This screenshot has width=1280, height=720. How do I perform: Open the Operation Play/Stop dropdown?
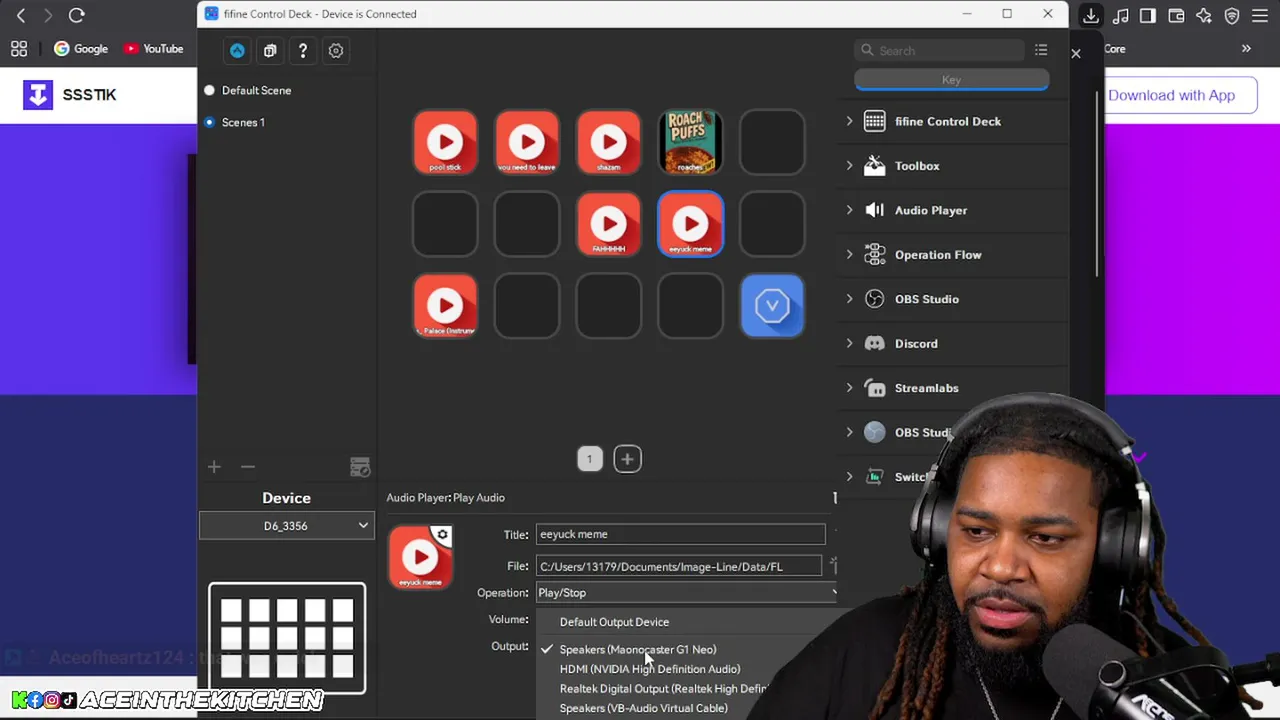pos(687,593)
